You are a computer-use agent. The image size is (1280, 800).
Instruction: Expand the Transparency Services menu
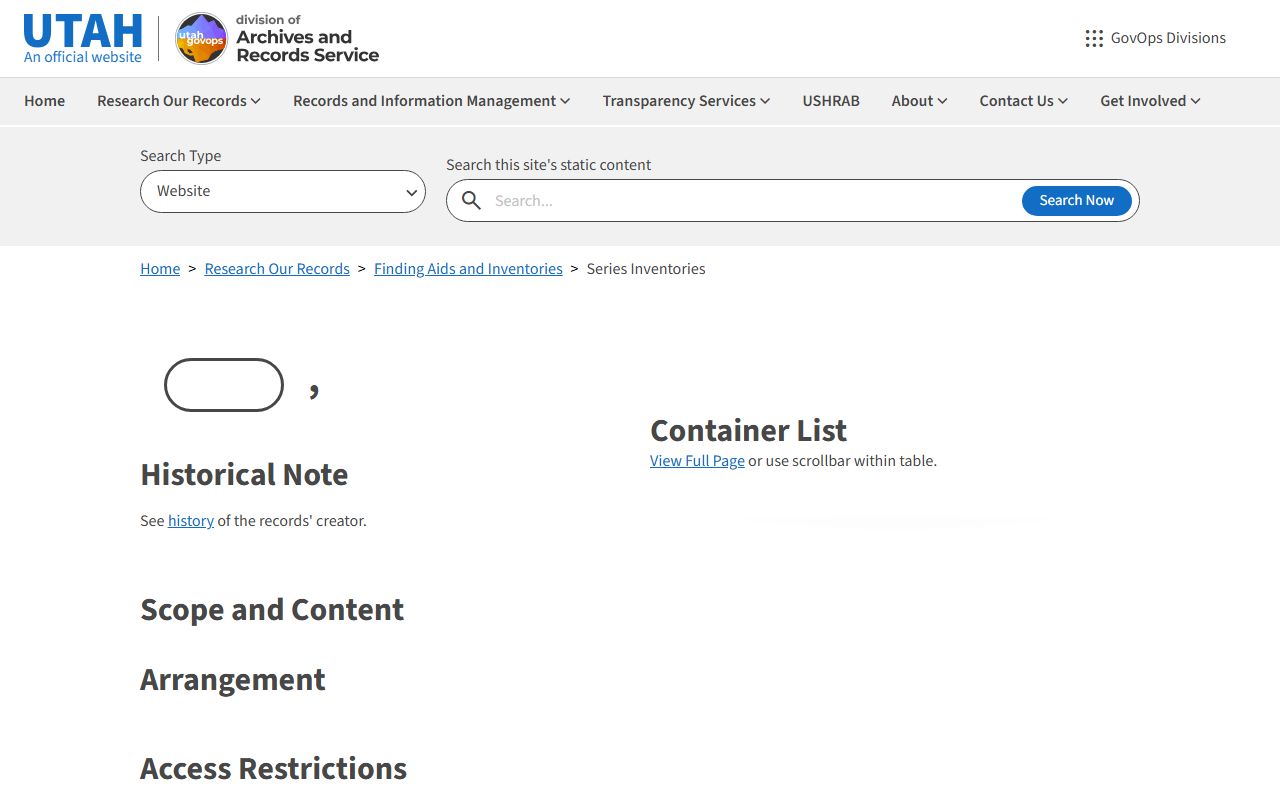[686, 101]
